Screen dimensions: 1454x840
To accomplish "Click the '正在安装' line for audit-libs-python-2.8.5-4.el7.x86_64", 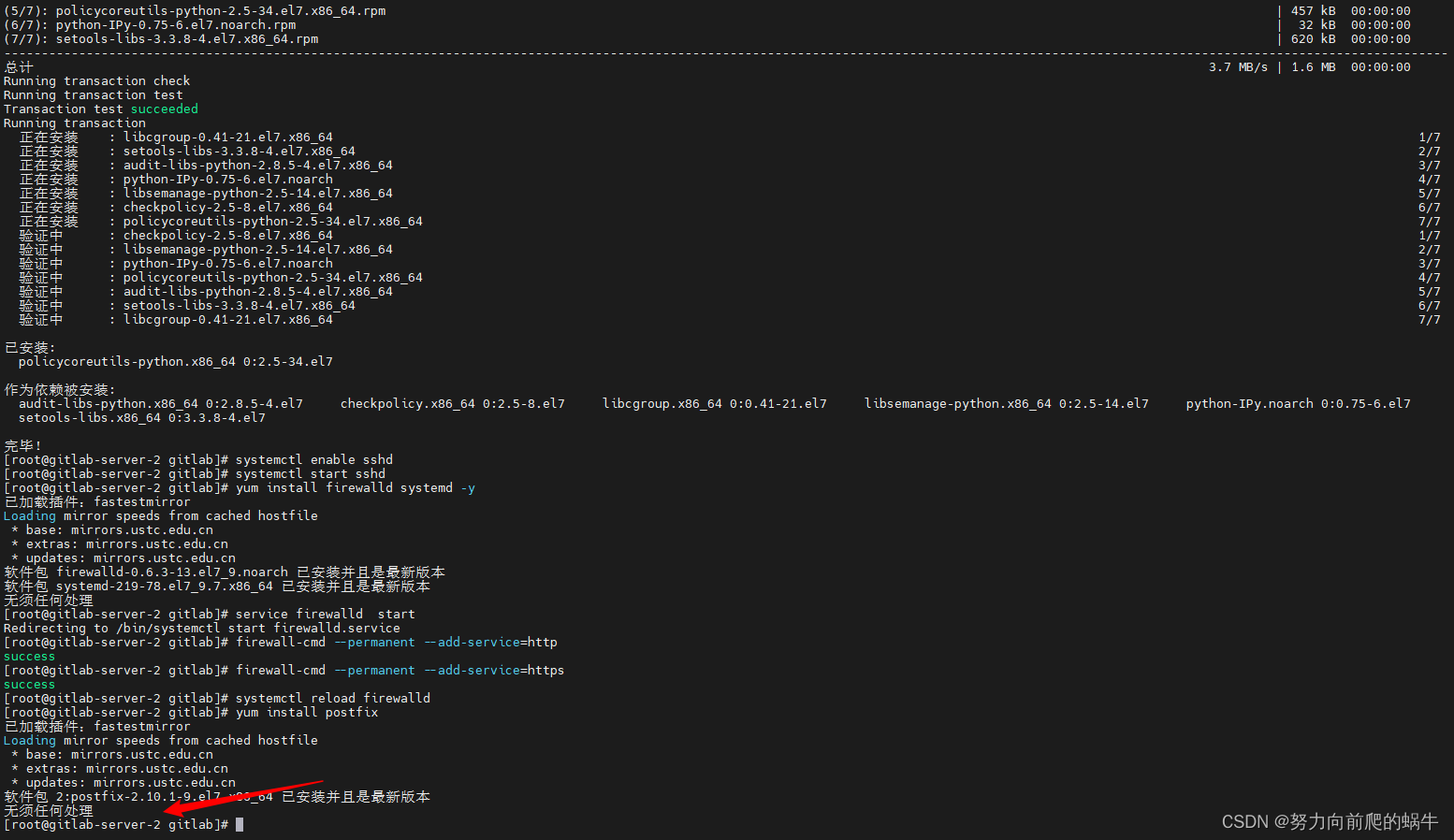I will (x=206, y=166).
